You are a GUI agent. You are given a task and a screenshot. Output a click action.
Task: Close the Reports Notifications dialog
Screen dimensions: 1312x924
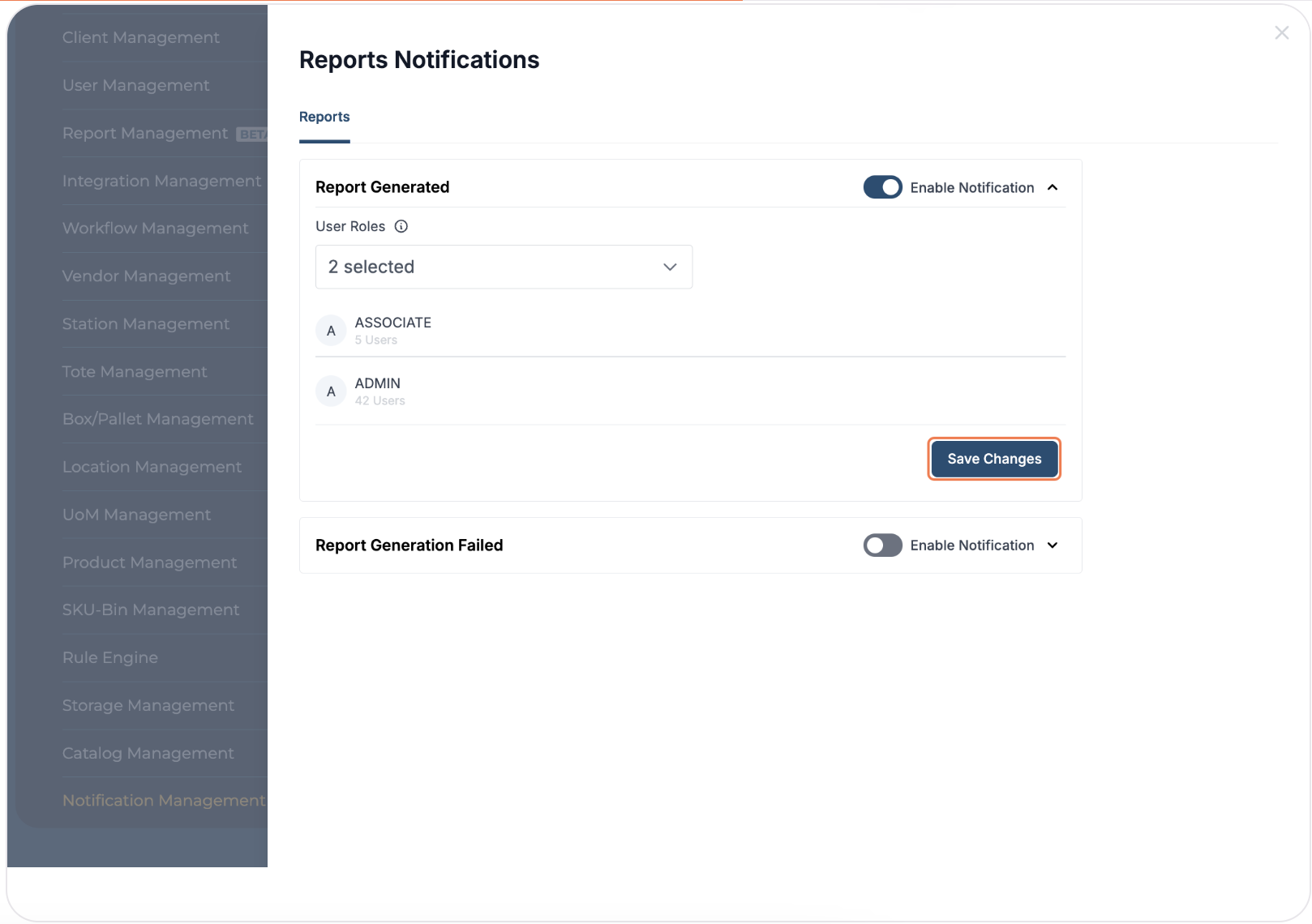click(x=1281, y=33)
